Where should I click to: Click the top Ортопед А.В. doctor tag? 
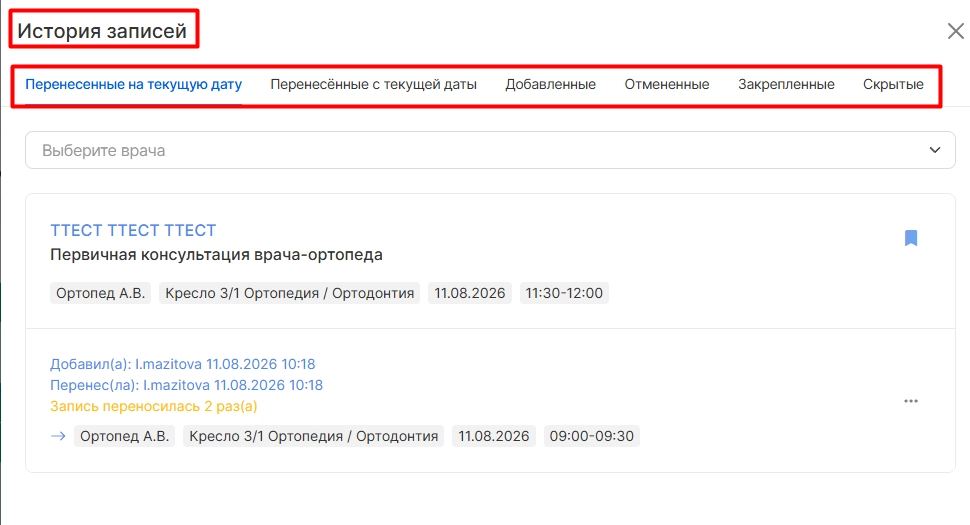[x=100, y=293]
